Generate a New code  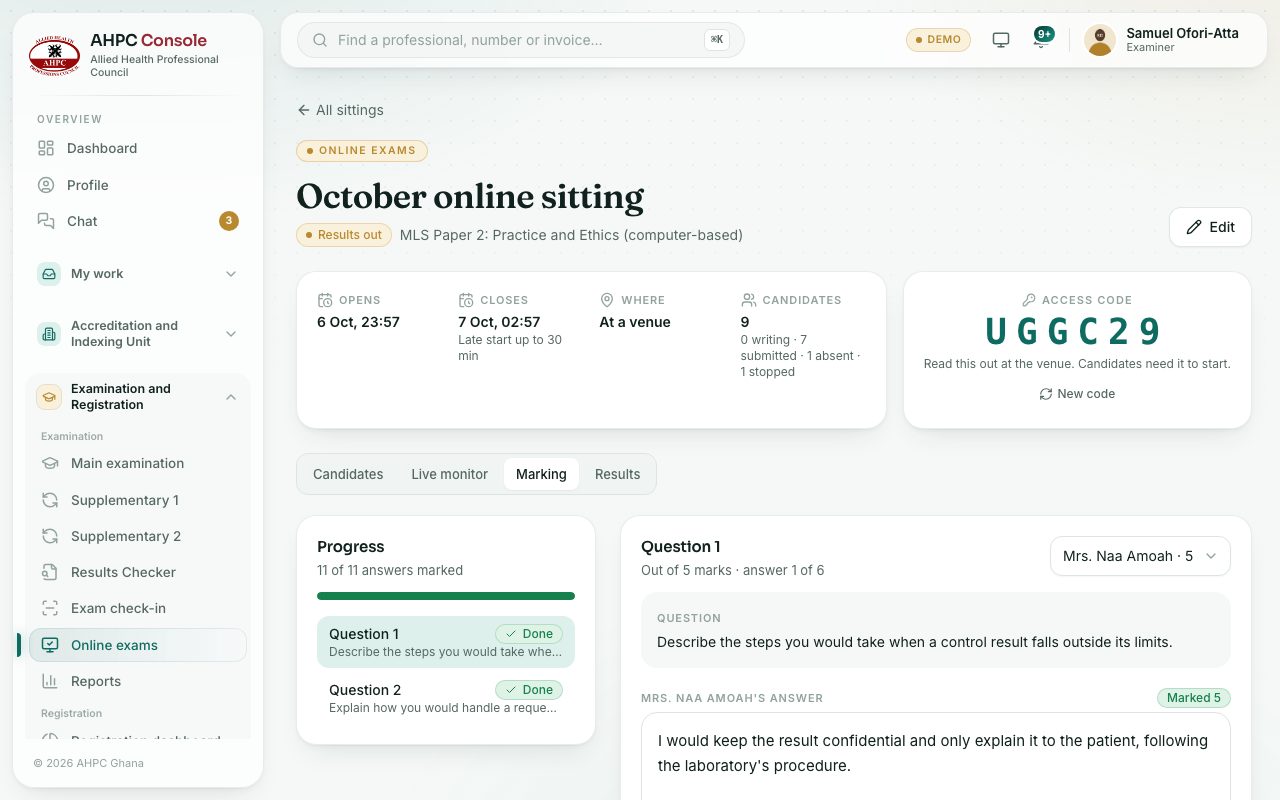[1077, 394]
